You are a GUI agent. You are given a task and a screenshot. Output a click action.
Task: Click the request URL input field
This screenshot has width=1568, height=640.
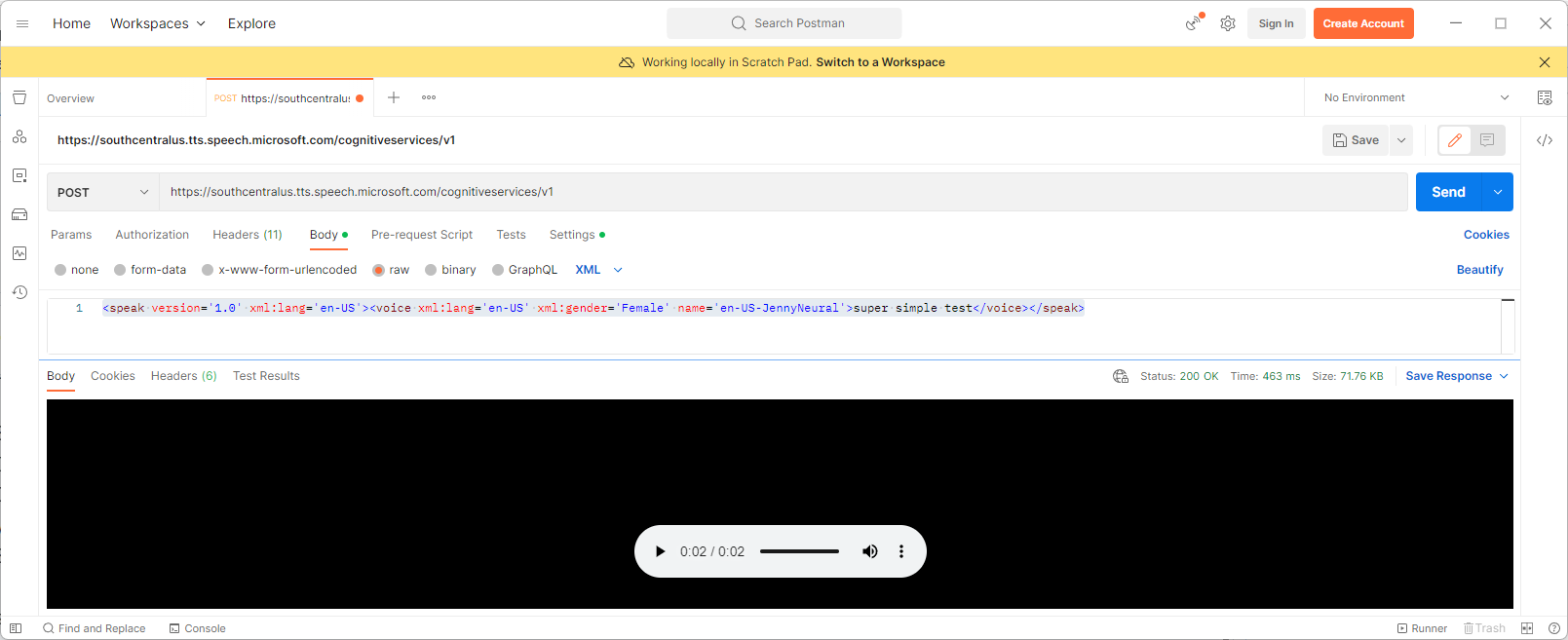tap(784, 192)
